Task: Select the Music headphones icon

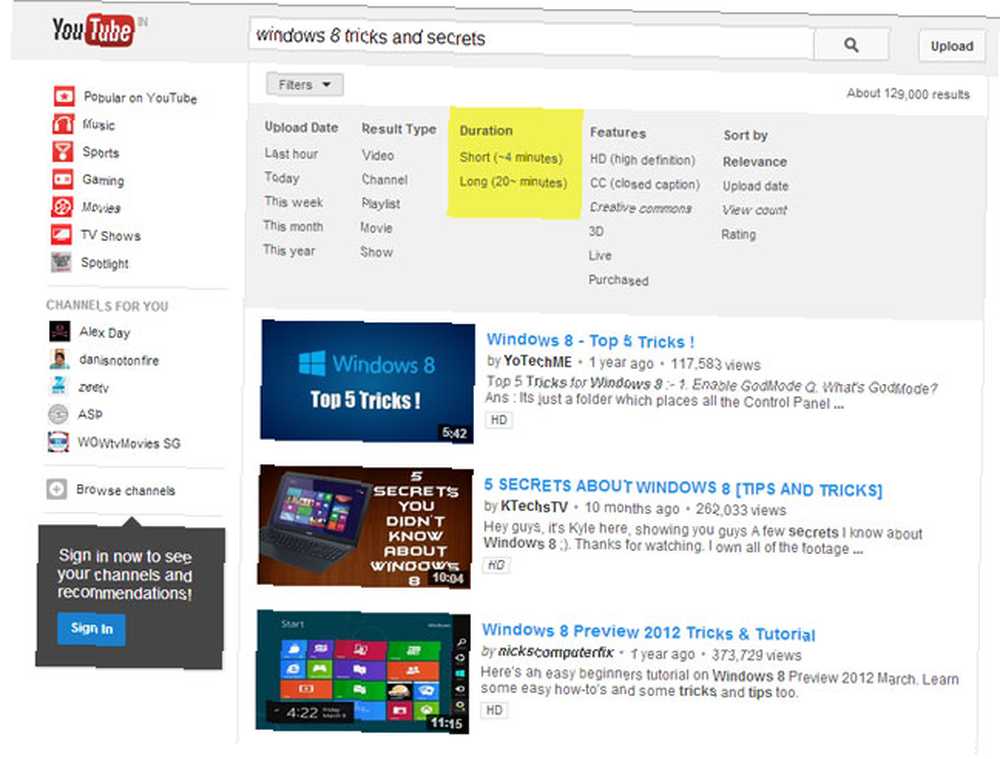Action: click(x=62, y=124)
